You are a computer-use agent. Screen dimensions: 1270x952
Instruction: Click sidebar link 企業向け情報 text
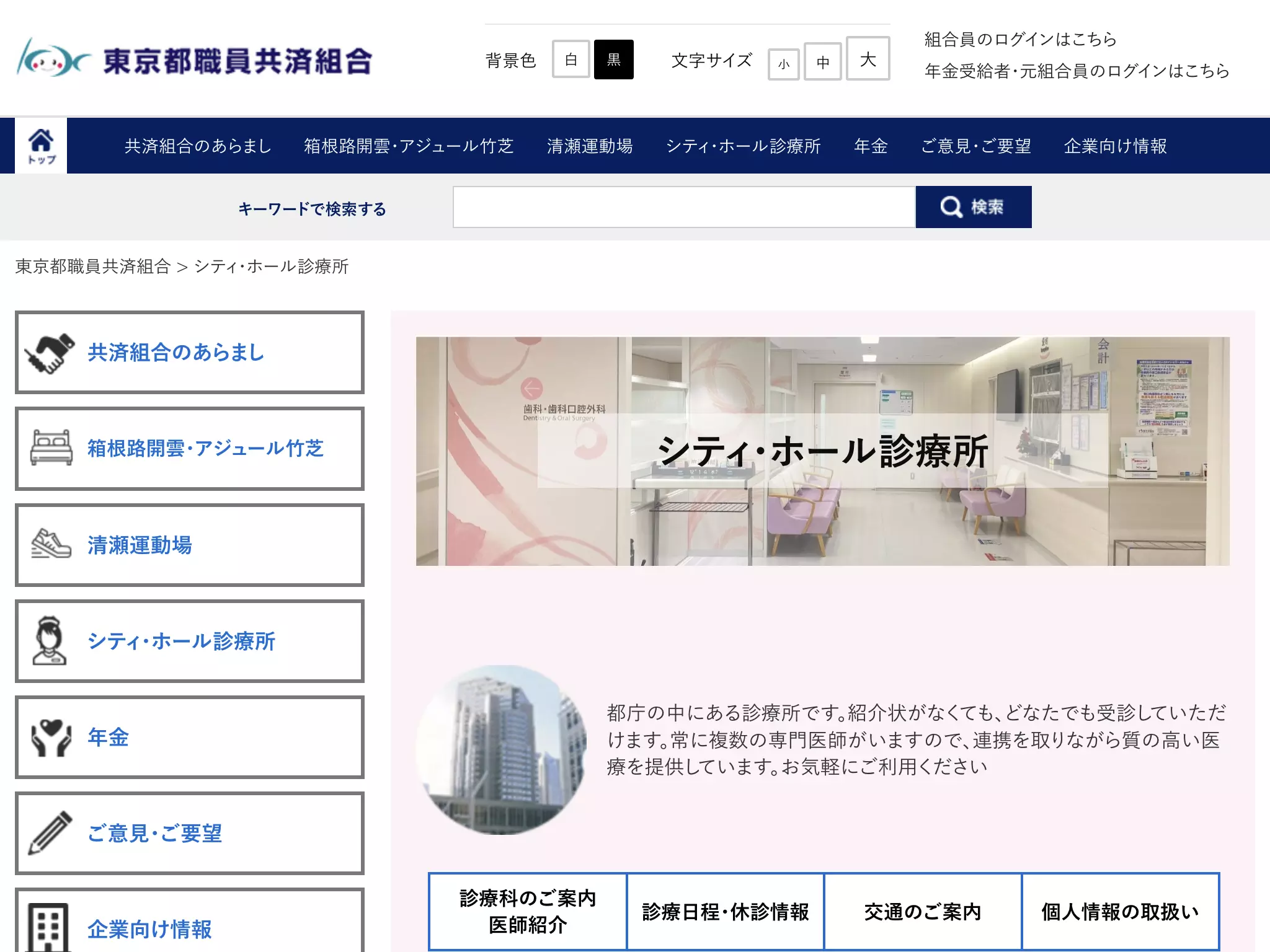149,929
